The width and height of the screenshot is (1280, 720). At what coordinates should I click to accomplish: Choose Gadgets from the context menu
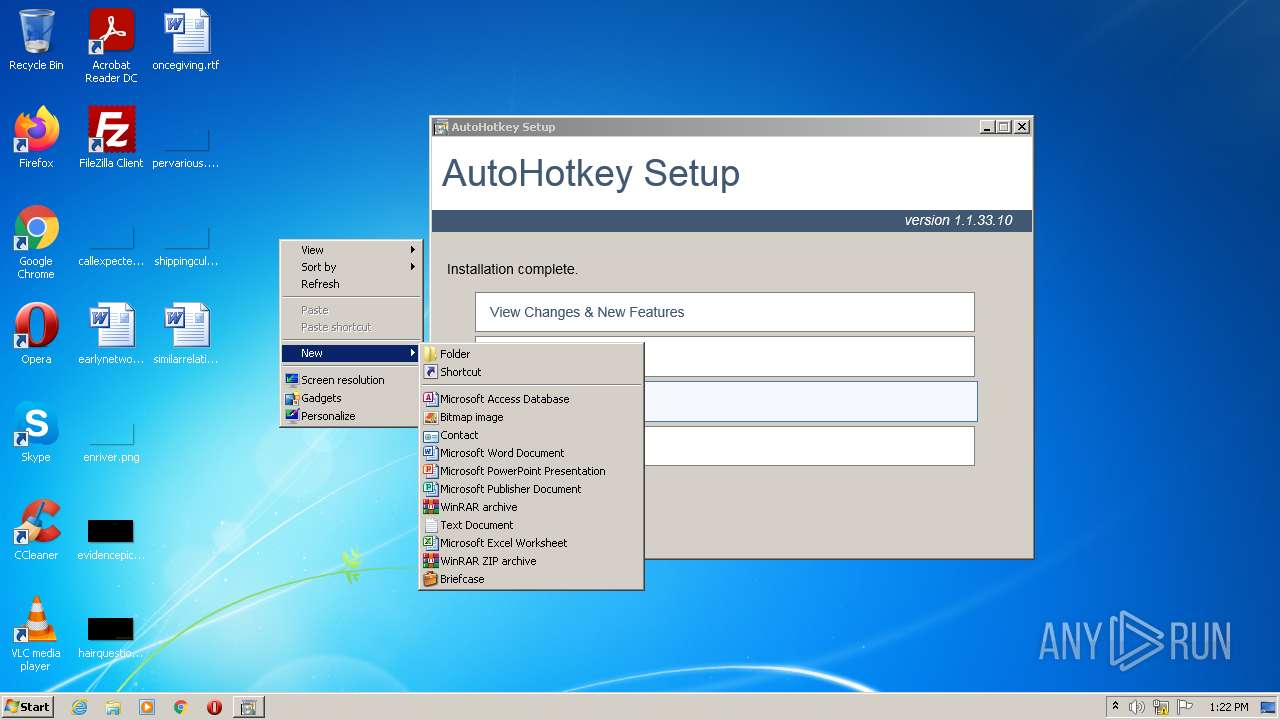click(x=351, y=398)
